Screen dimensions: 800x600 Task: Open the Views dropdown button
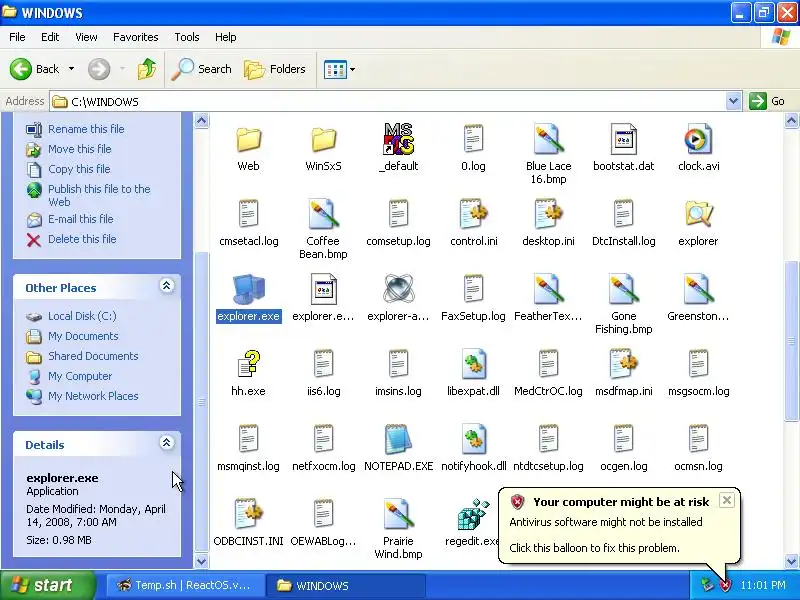tap(339, 69)
